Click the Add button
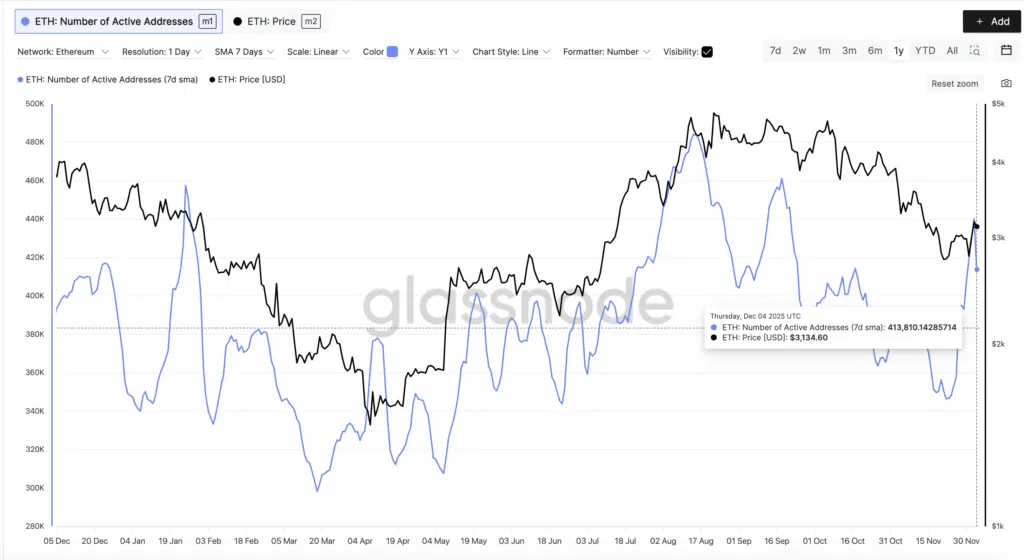This screenshot has height=560, width=1024. coord(992,21)
